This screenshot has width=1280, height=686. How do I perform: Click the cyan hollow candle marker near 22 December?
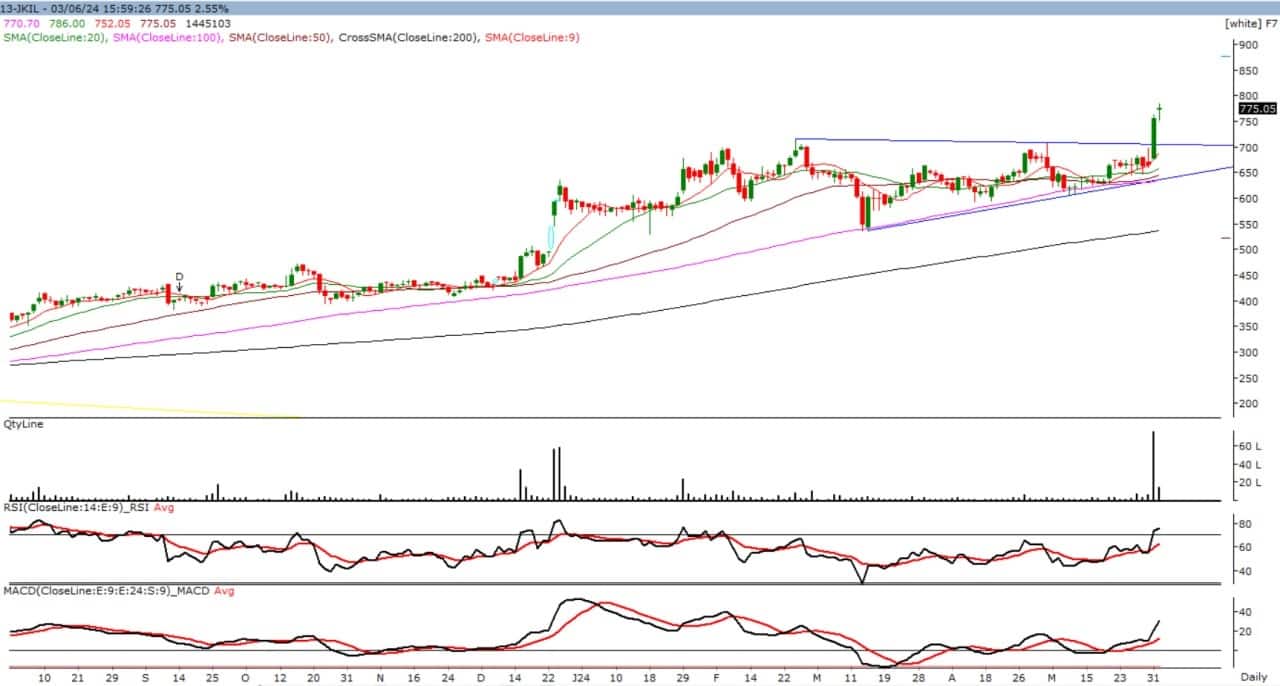pyautogui.click(x=550, y=238)
